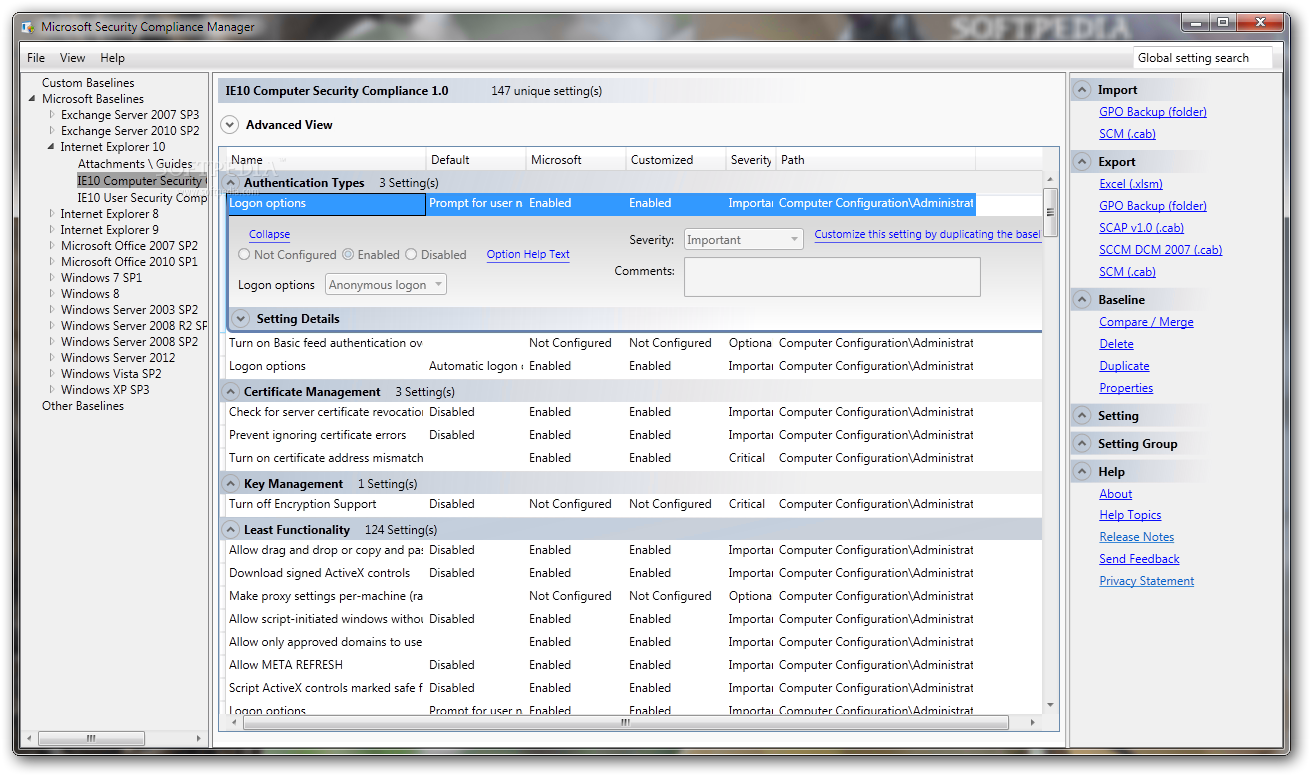Collapse the Certificate Management group
Screen dimensions: 1311x776
[x=231, y=392]
